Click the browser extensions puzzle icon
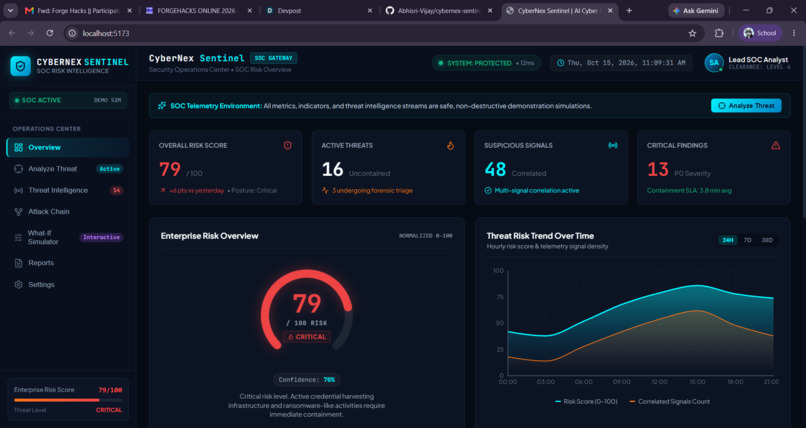The width and height of the screenshot is (806, 428). [x=719, y=33]
